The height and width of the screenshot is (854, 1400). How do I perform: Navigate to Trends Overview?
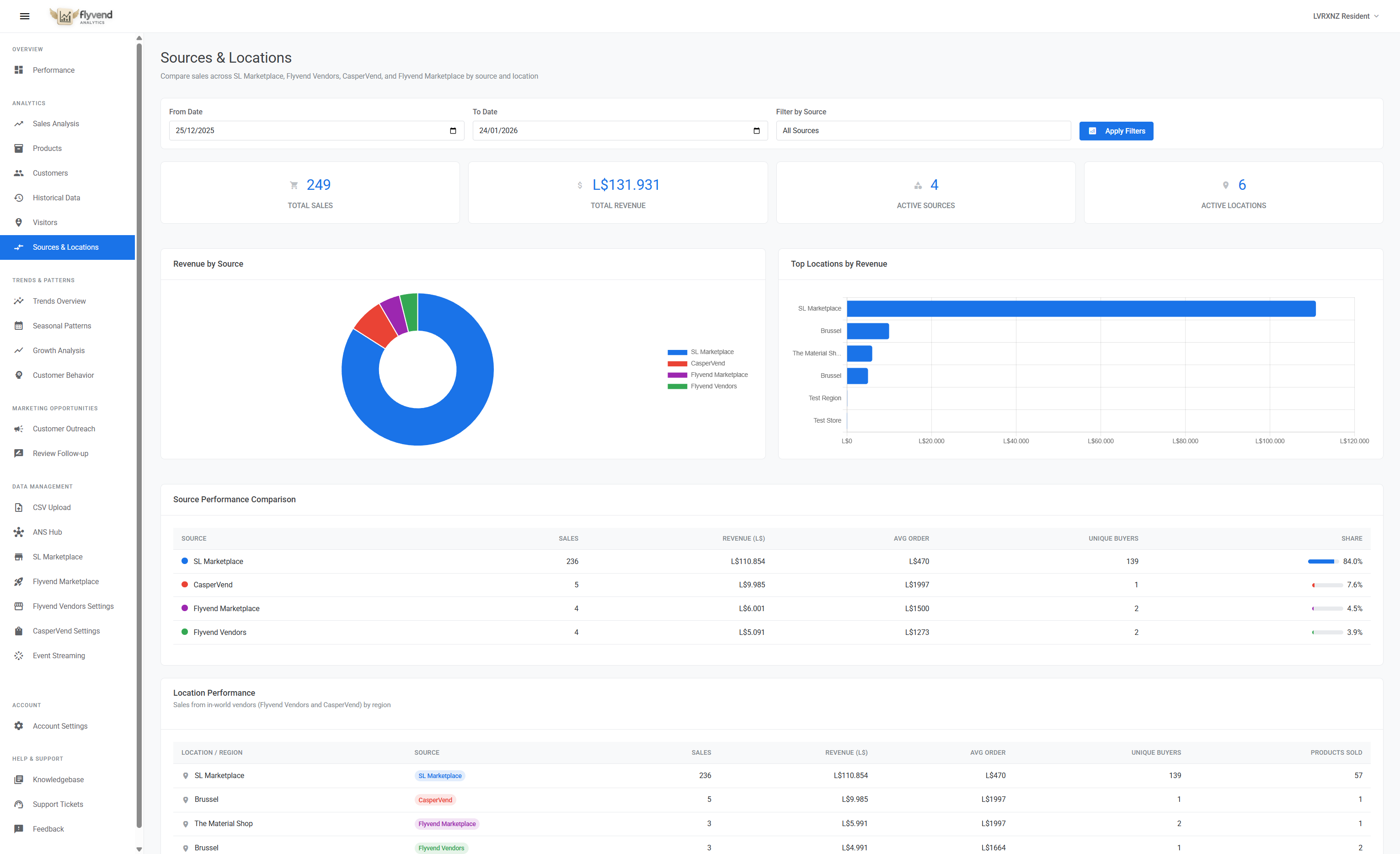point(59,301)
